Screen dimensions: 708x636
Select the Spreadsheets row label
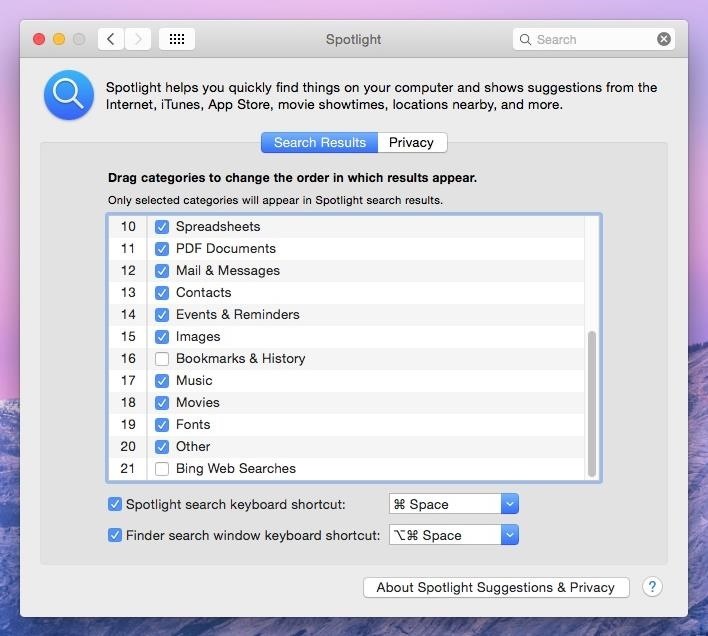tap(218, 227)
